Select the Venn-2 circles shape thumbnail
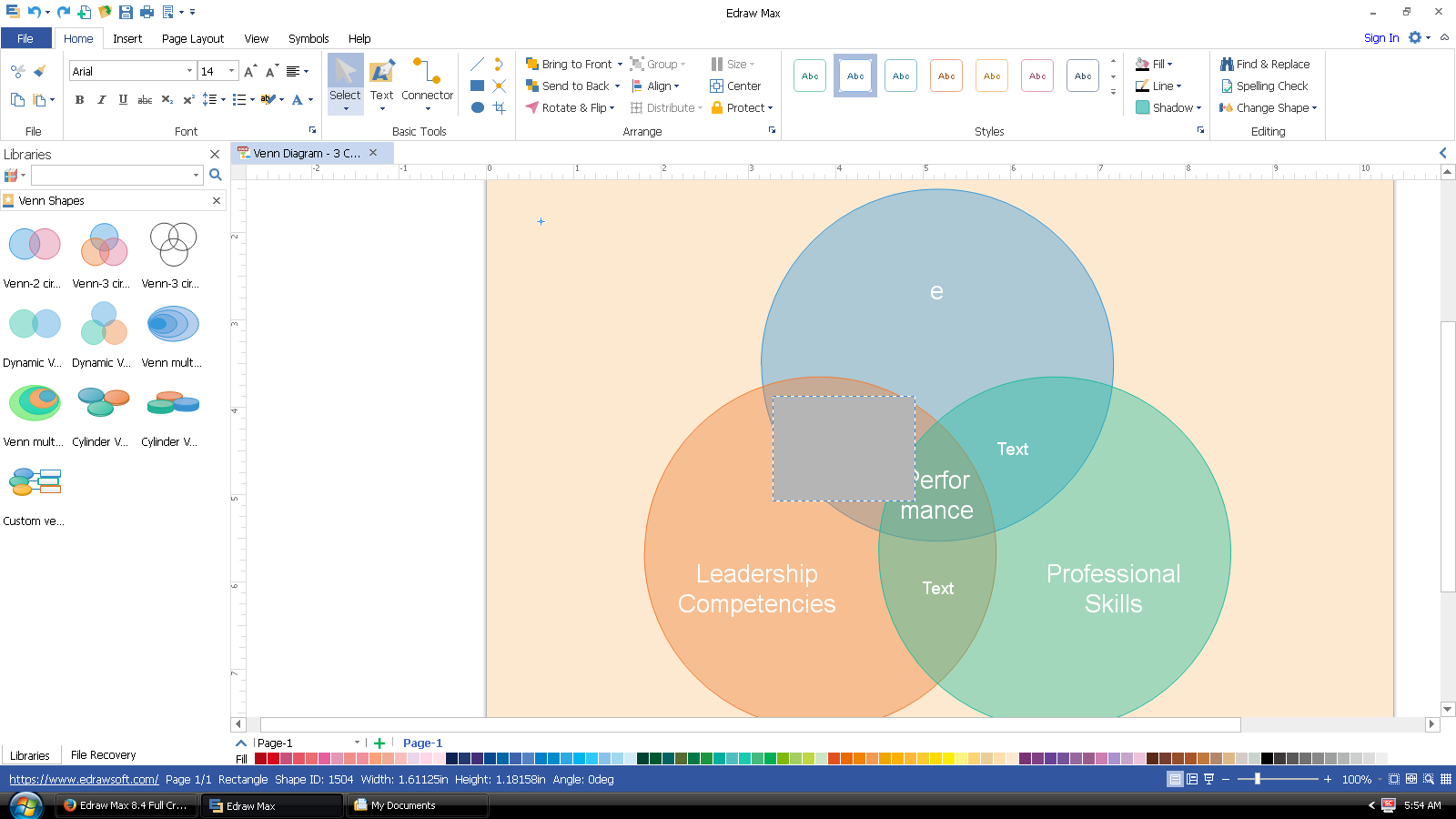The width and height of the screenshot is (1456, 819). tap(35, 245)
